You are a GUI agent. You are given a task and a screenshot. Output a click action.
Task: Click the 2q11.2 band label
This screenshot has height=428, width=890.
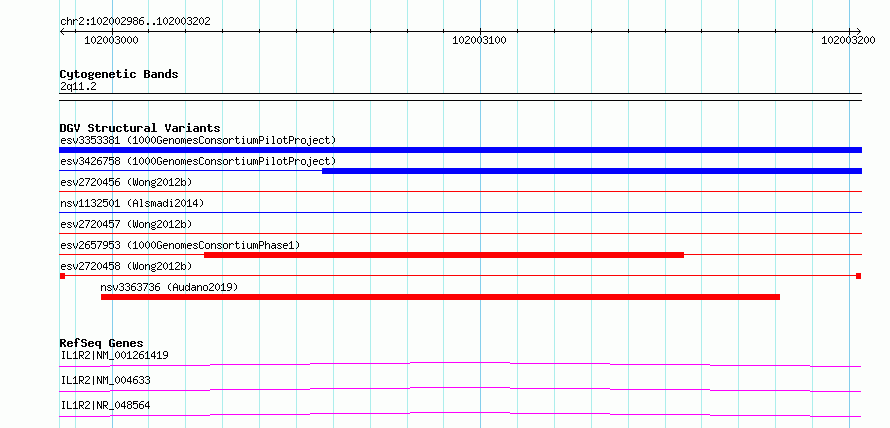coord(78,86)
